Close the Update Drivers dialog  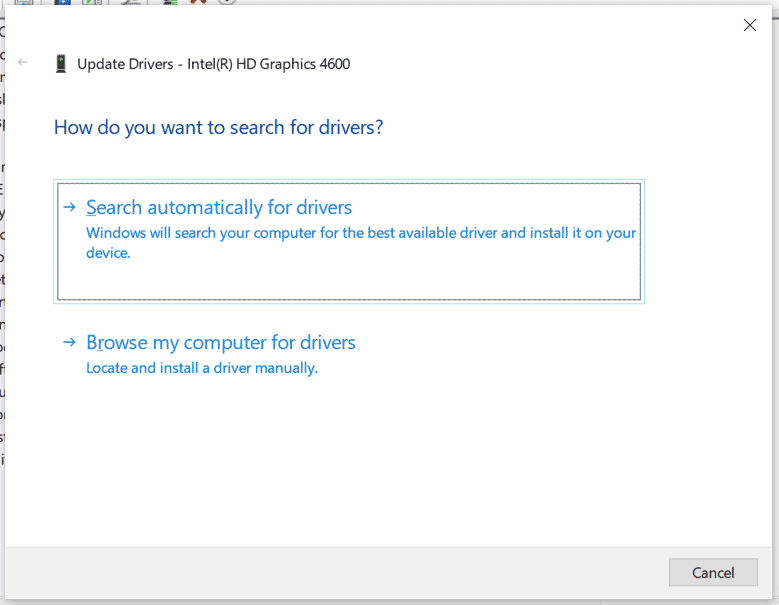tap(750, 25)
